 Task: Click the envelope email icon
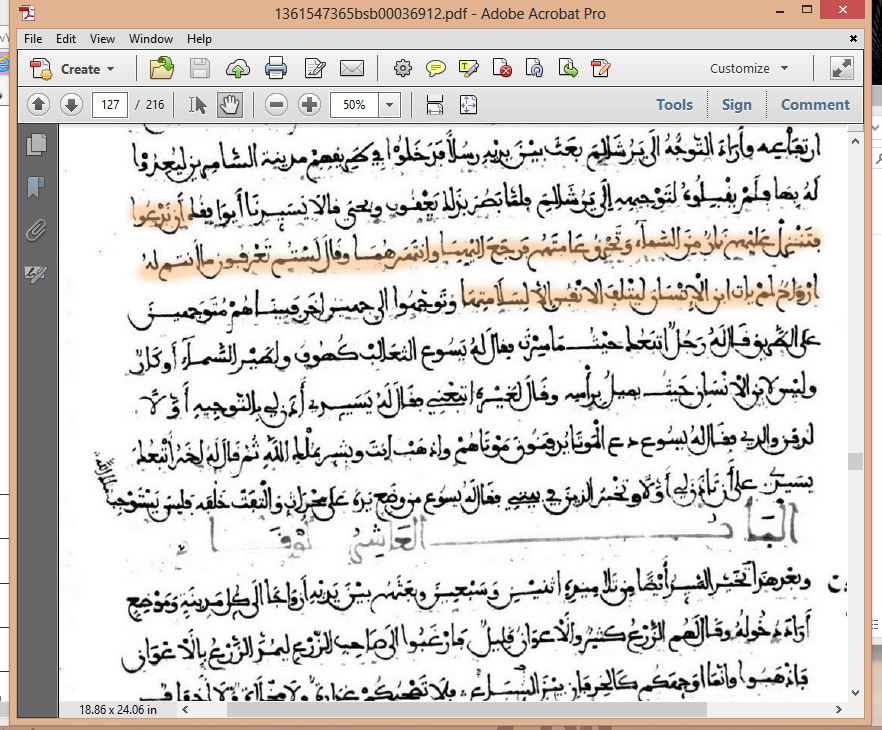tap(351, 69)
